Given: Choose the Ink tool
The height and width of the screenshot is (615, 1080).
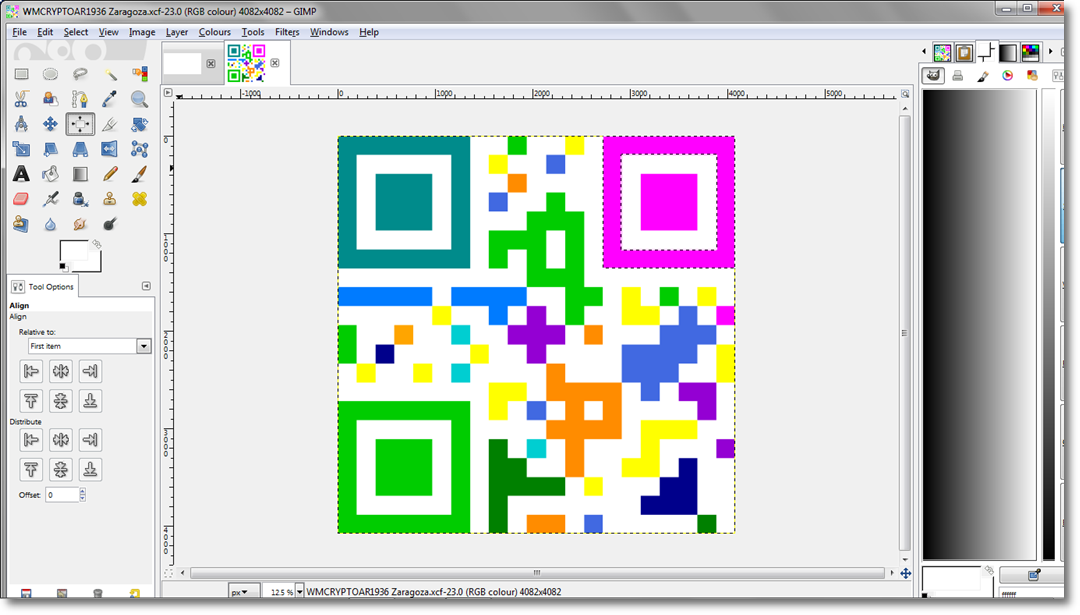Looking at the screenshot, I should 80,199.
